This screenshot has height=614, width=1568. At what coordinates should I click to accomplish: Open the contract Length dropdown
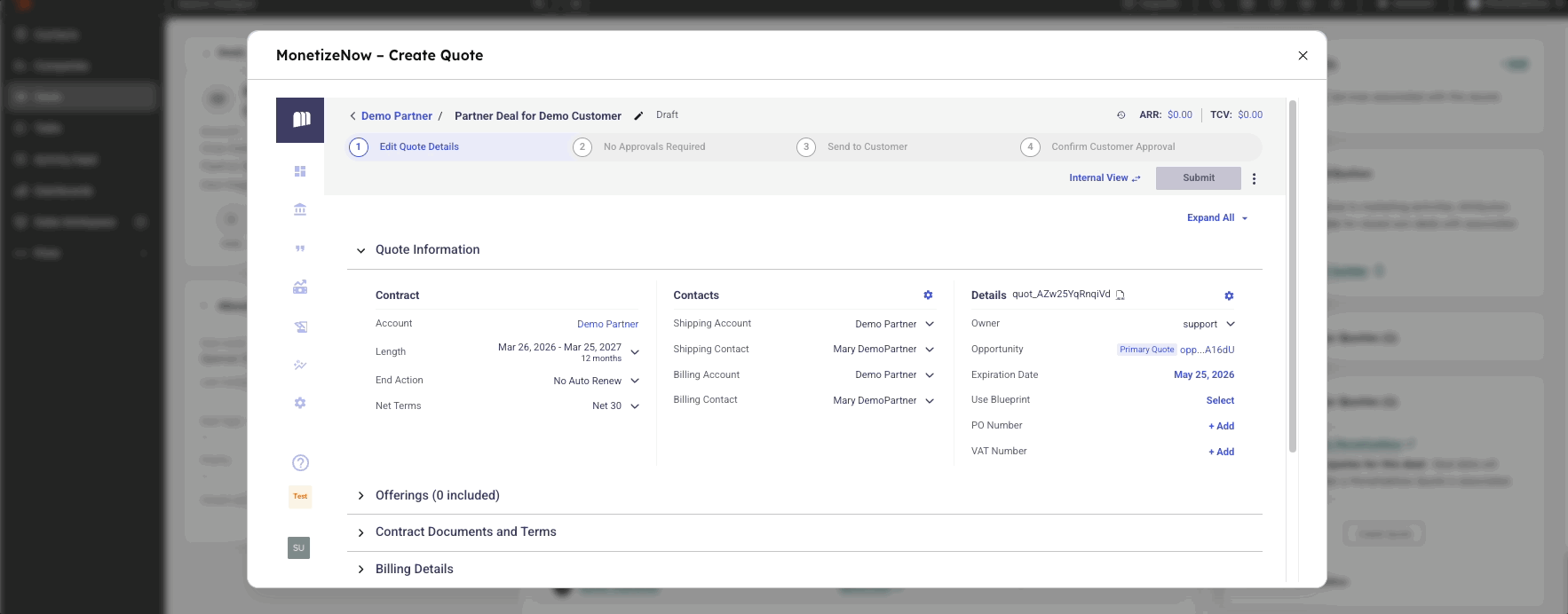pos(635,352)
